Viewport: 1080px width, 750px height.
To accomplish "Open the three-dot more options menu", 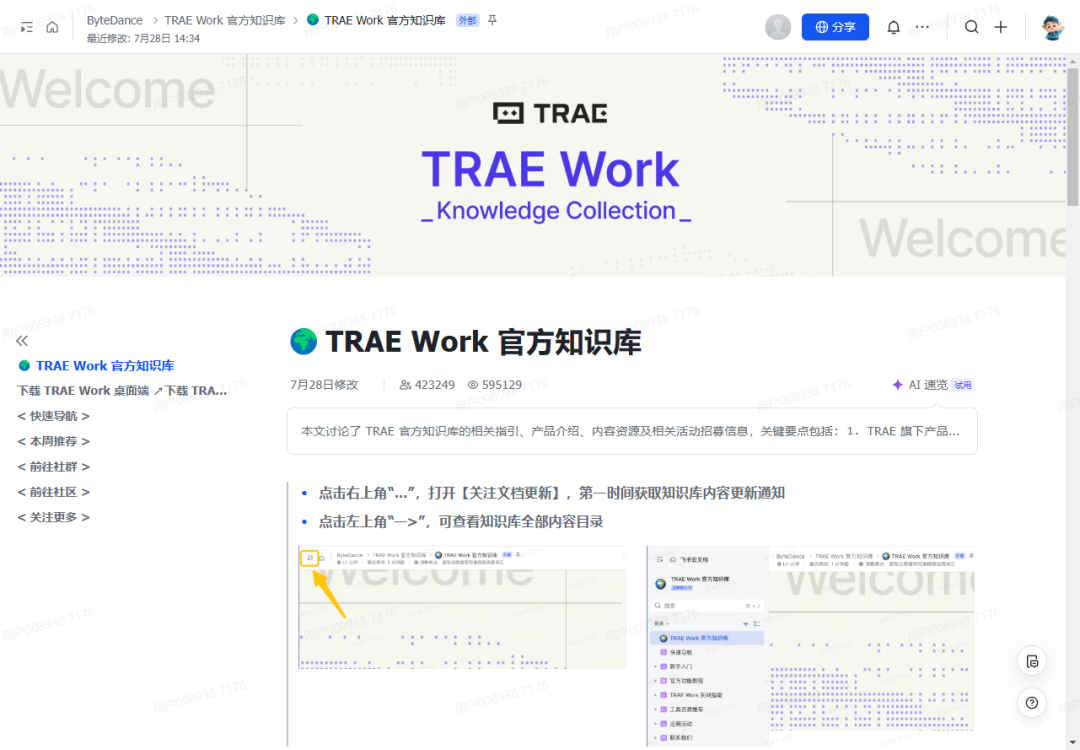I will (922, 27).
